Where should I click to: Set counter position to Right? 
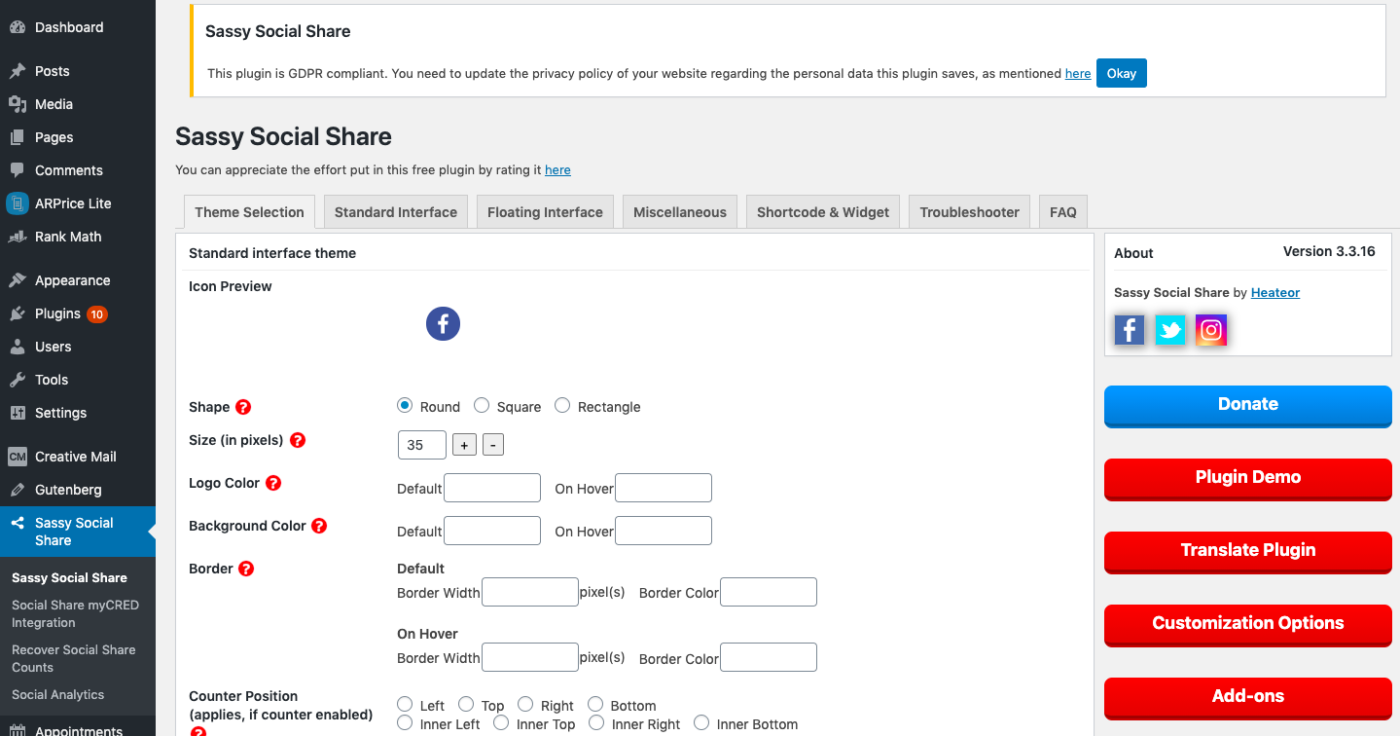click(526, 705)
